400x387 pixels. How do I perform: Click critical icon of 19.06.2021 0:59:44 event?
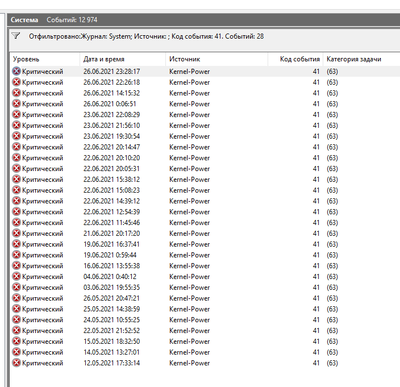coord(16,255)
